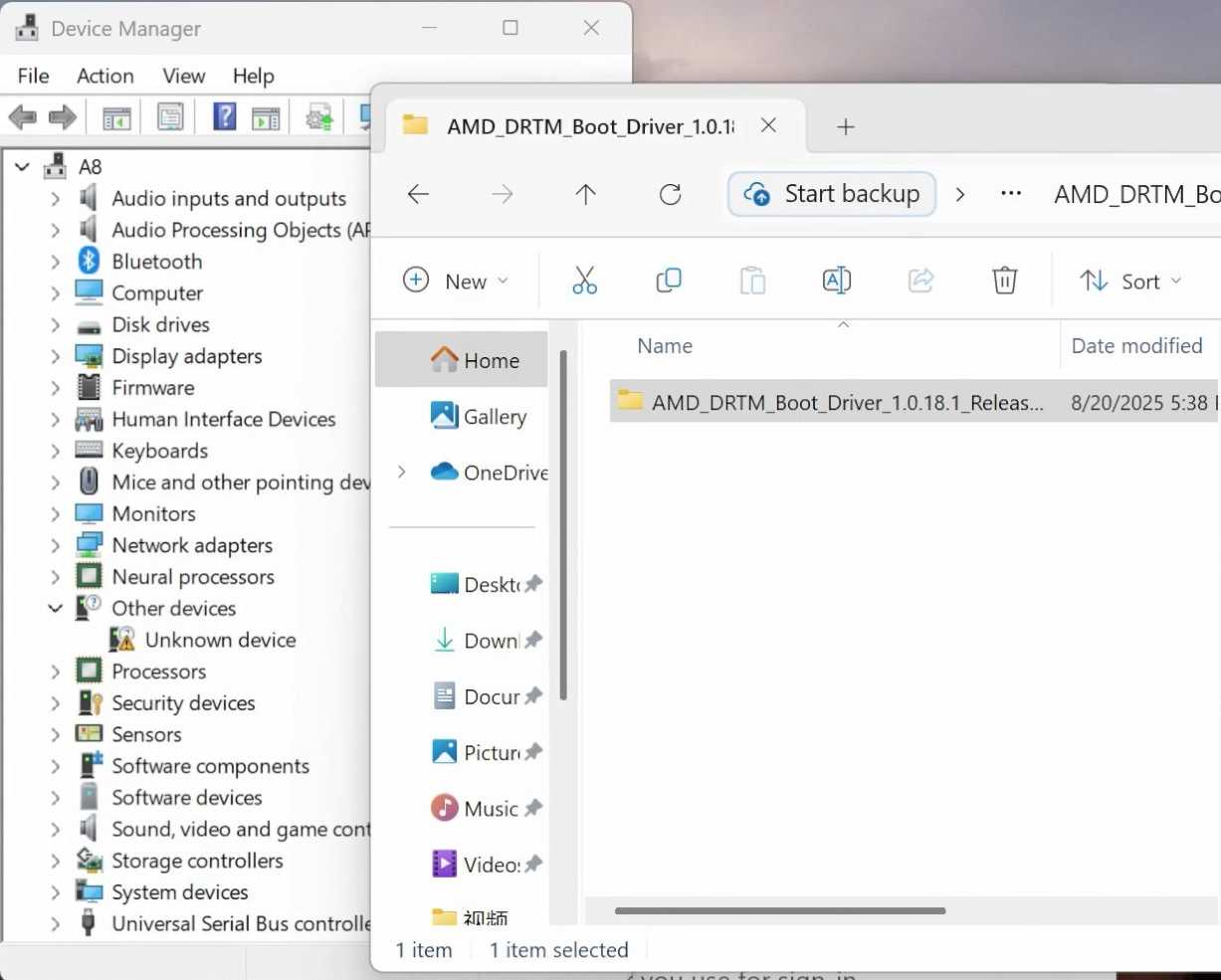This screenshot has height=980, width=1221.
Task: Close the AMD_DRTM_Boot_Driver tab
Action: coord(768,125)
